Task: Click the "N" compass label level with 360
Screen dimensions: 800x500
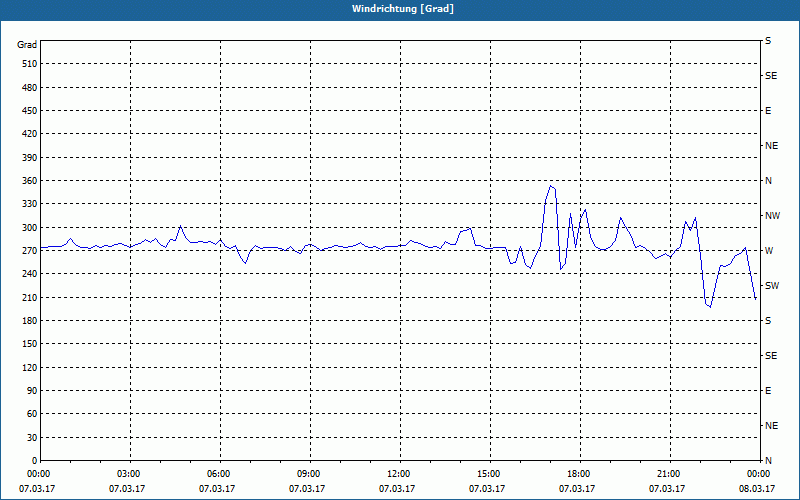Action: pos(768,181)
